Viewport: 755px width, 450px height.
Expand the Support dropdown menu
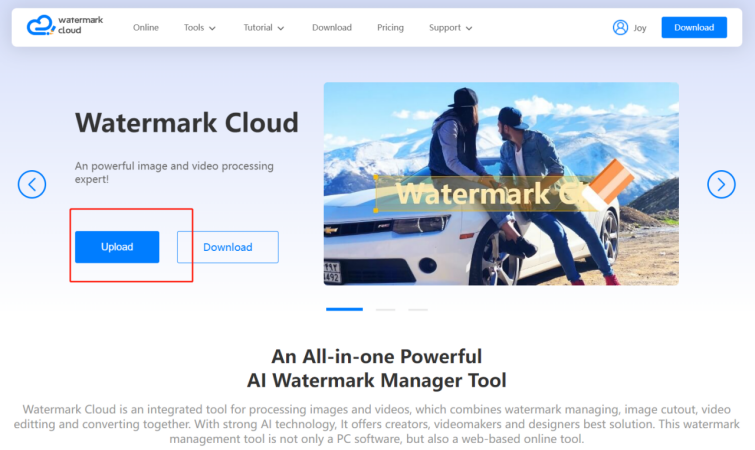coord(450,27)
